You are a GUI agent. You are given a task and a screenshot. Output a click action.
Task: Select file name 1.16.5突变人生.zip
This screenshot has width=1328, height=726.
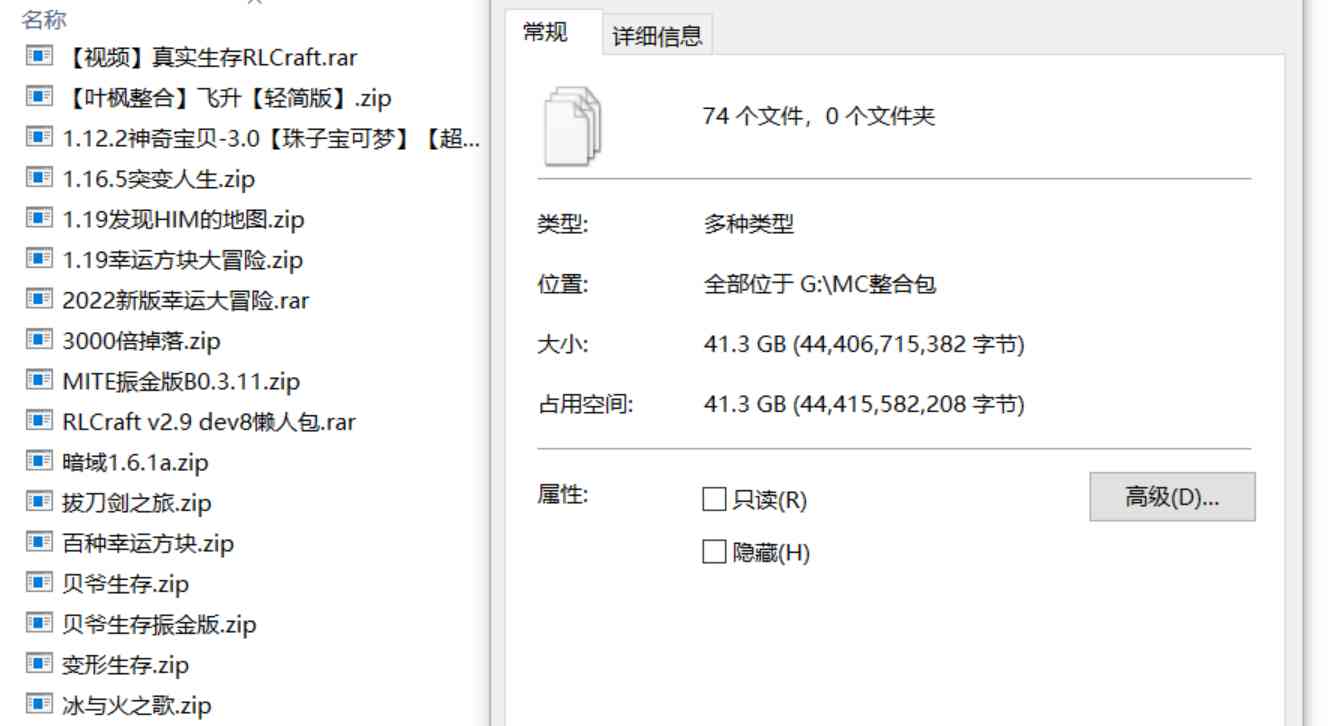pos(159,179)
